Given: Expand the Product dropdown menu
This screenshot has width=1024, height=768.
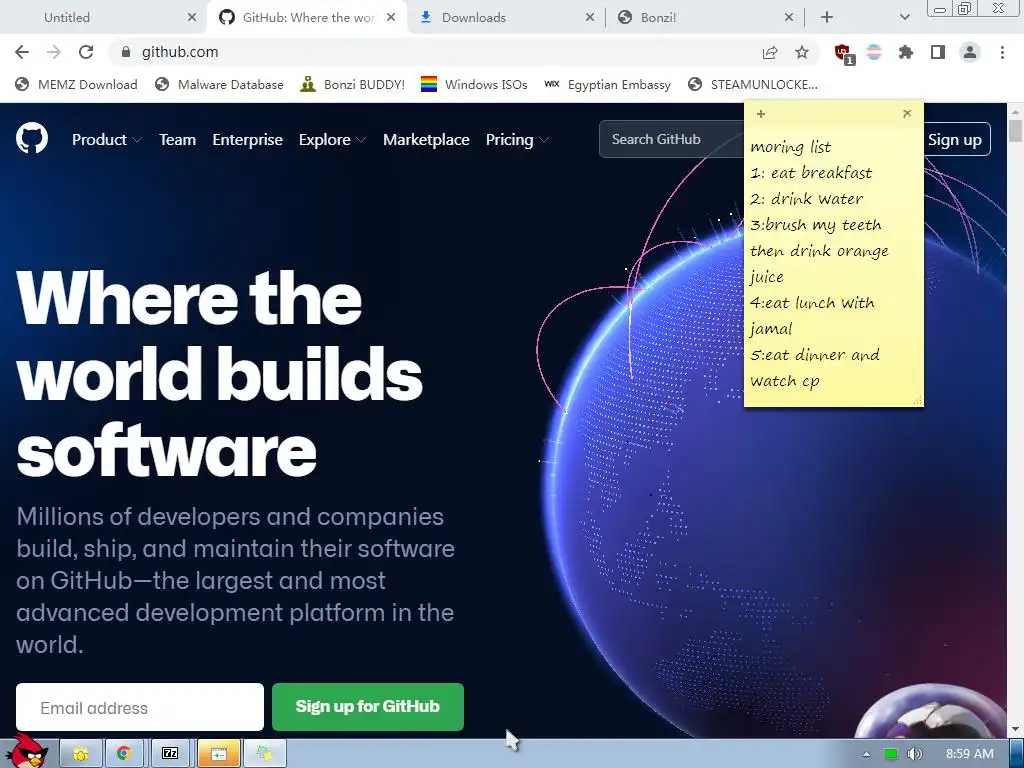Looking at the screenshot, I should click(x=106, y=140).
